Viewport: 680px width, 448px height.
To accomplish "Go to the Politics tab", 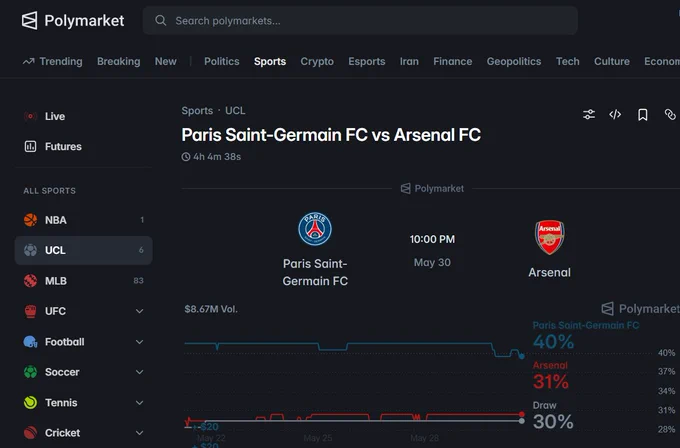I will (222, 62).
